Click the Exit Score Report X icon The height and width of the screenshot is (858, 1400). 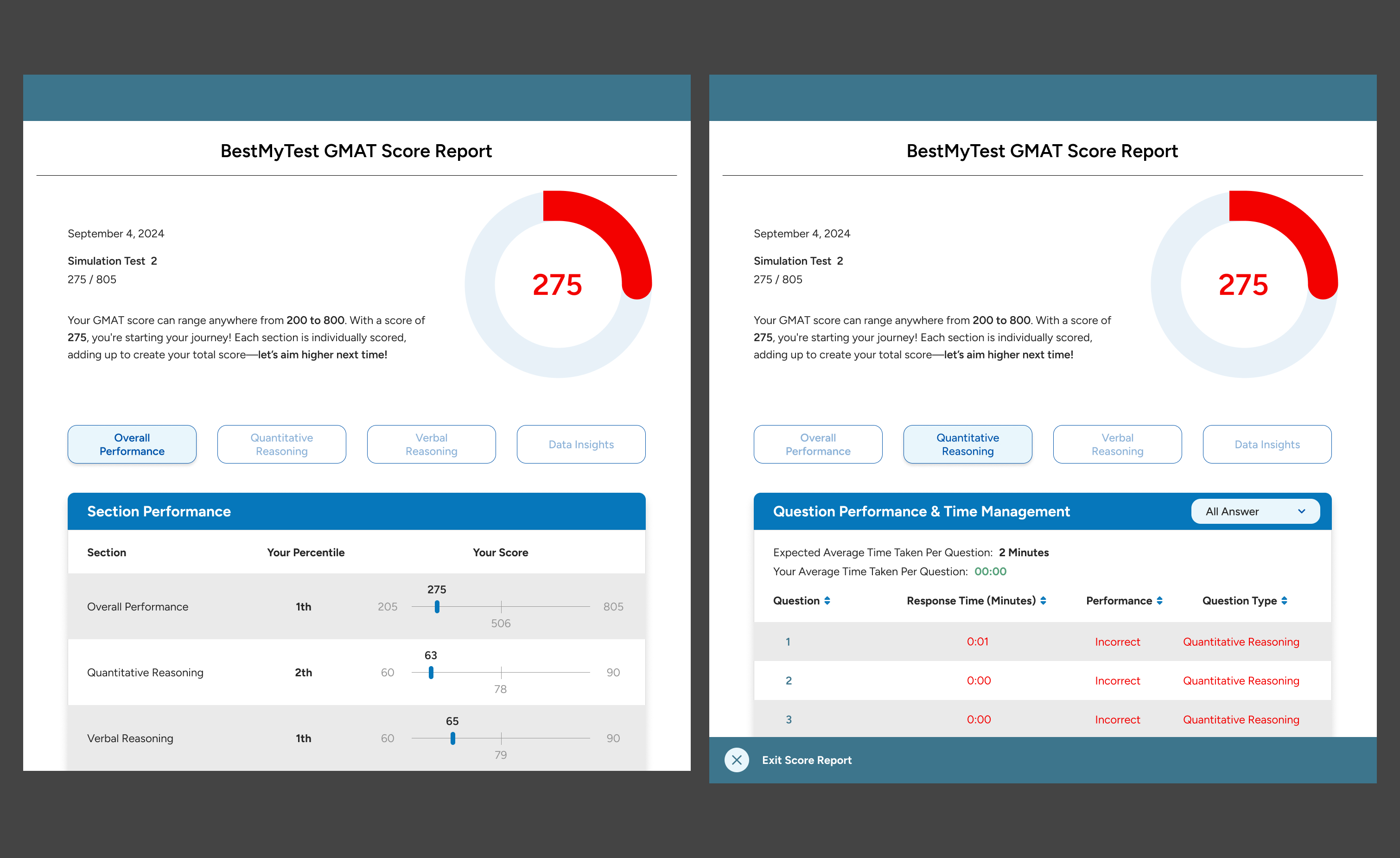(x=736, y=760)
